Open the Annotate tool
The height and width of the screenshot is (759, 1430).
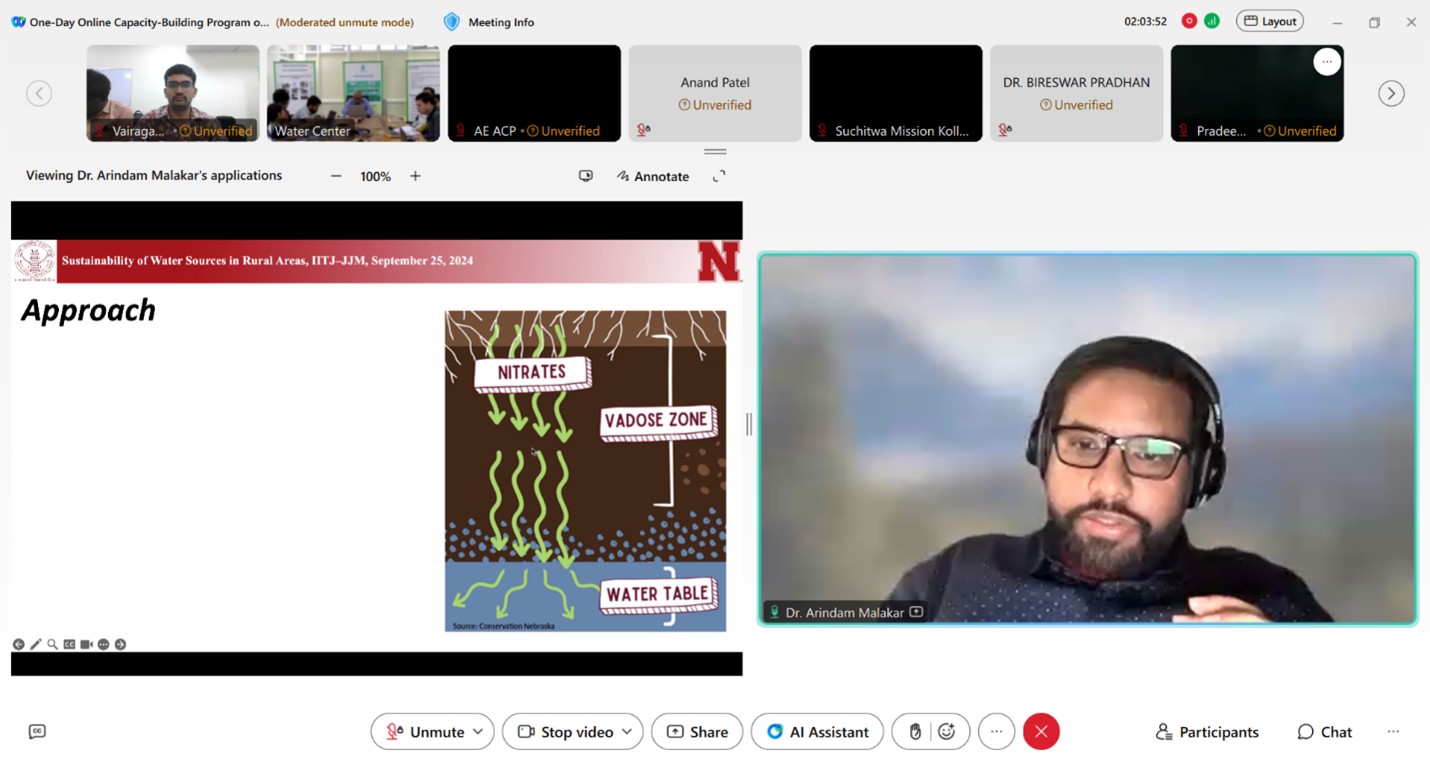tap(653, 176)
